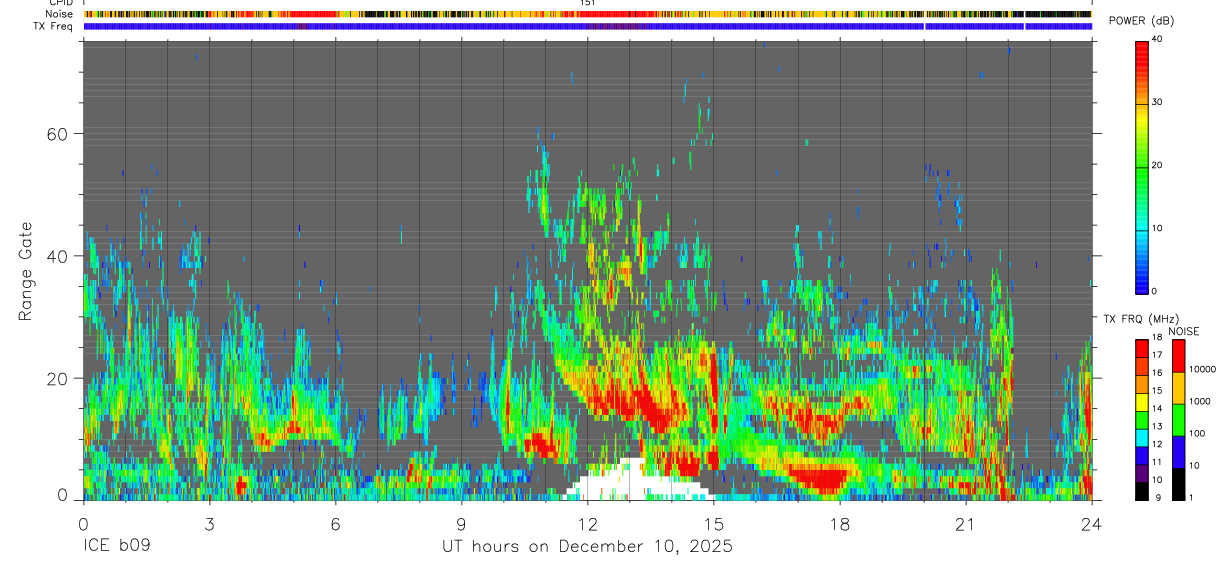Click the Noise row label at top
The image size is (1228, 567).
click(60, 14)
